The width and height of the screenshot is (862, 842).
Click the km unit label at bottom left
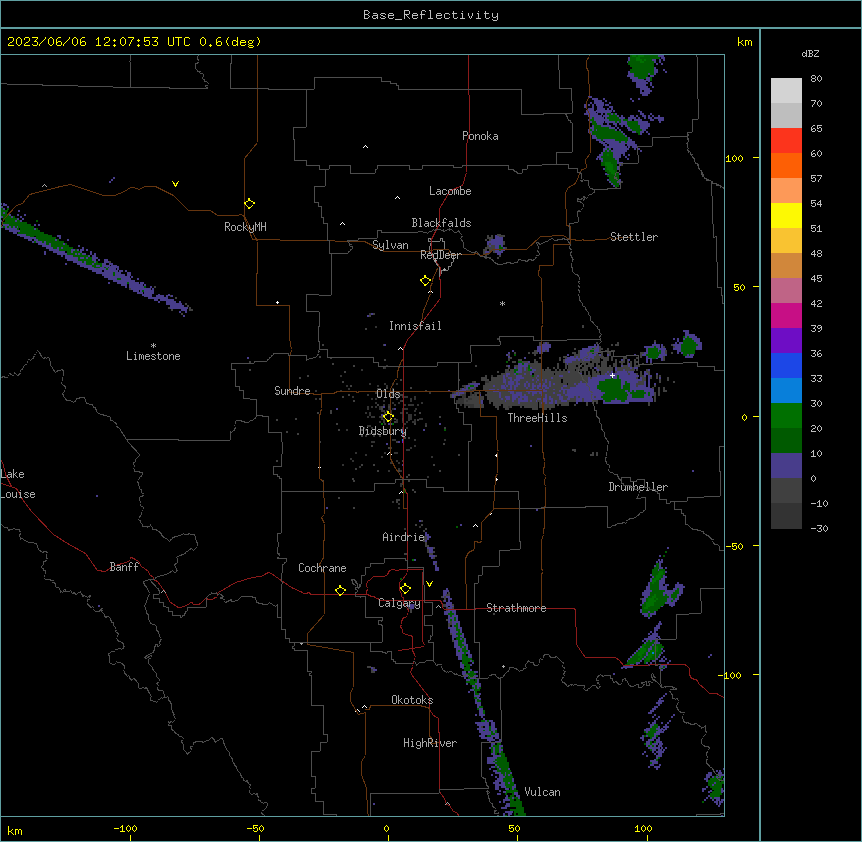coord(15,831)
